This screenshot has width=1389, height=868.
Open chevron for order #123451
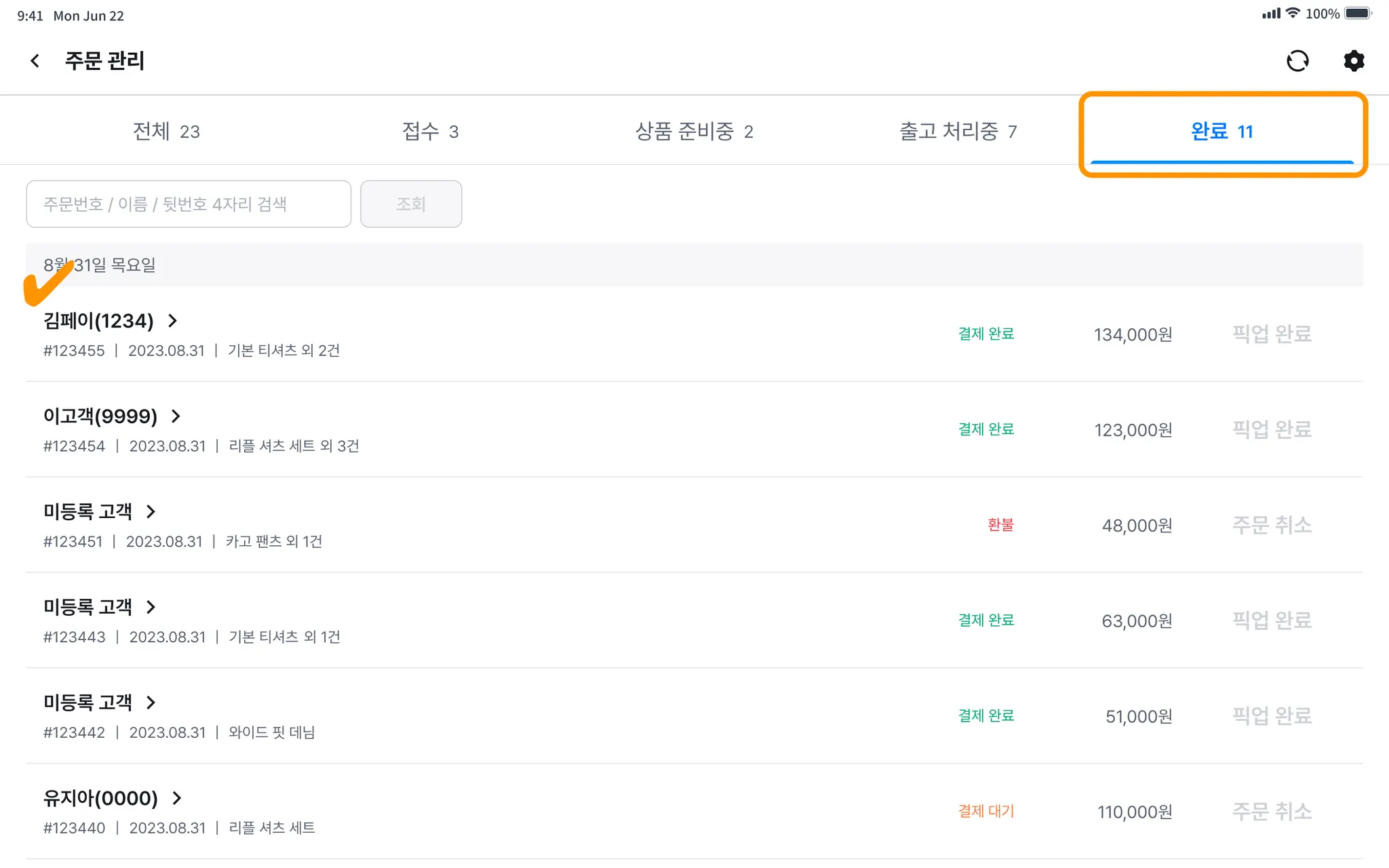pos(151,512)
